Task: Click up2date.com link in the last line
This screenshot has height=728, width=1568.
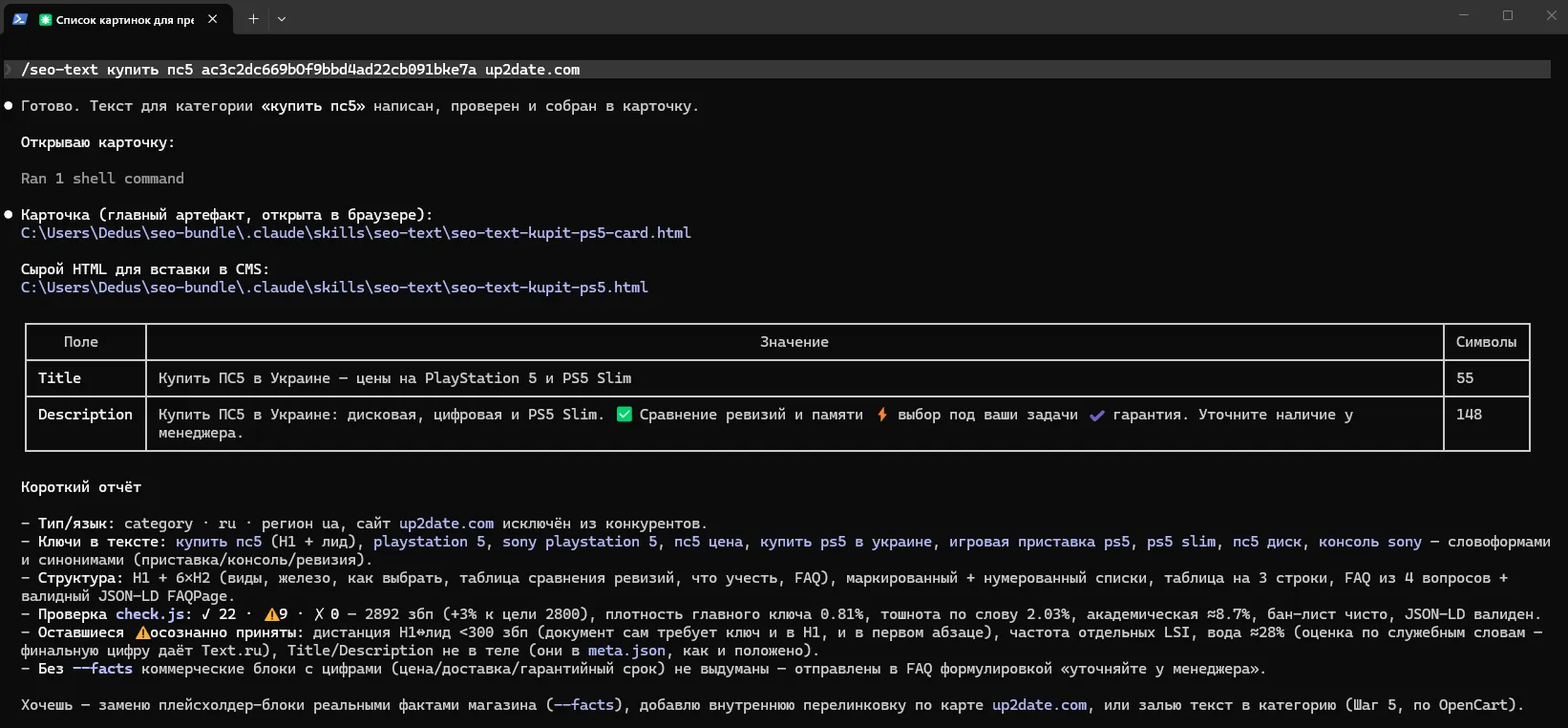Action: point(1039,705)
